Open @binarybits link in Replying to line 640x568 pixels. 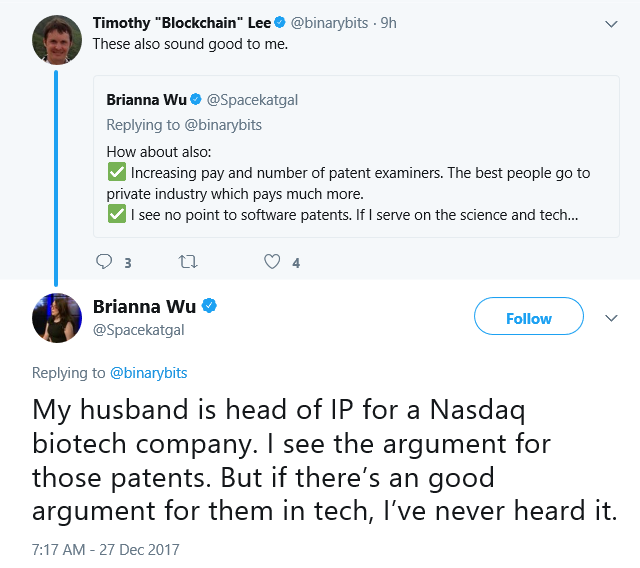coord(149,373)
